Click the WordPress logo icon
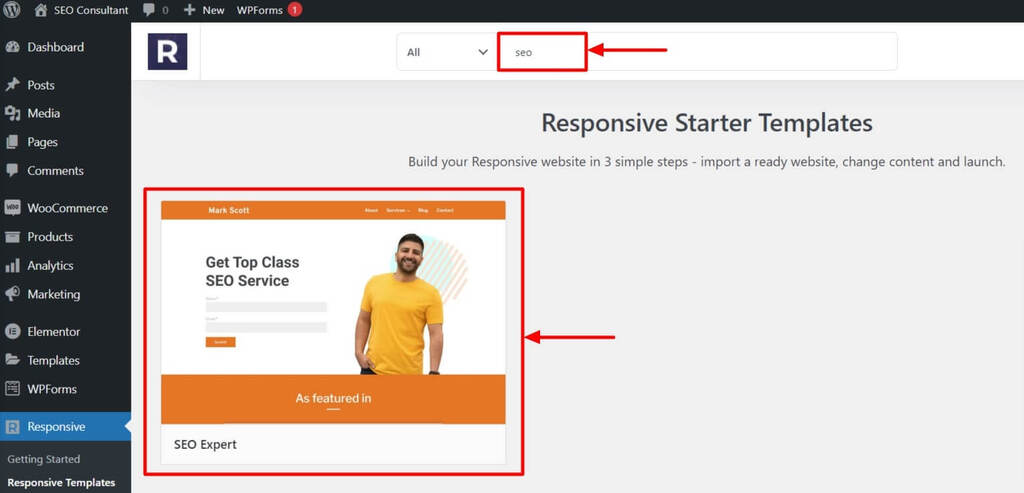Image resolution: width=1024 pixels, height=493 pixels. click(12, 10)
